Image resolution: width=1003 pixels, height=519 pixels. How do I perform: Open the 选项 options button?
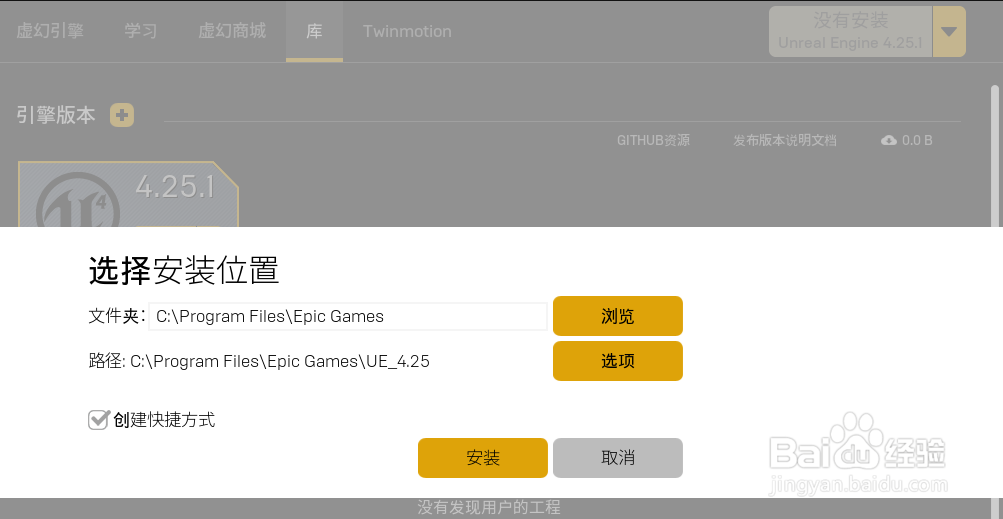617,361
